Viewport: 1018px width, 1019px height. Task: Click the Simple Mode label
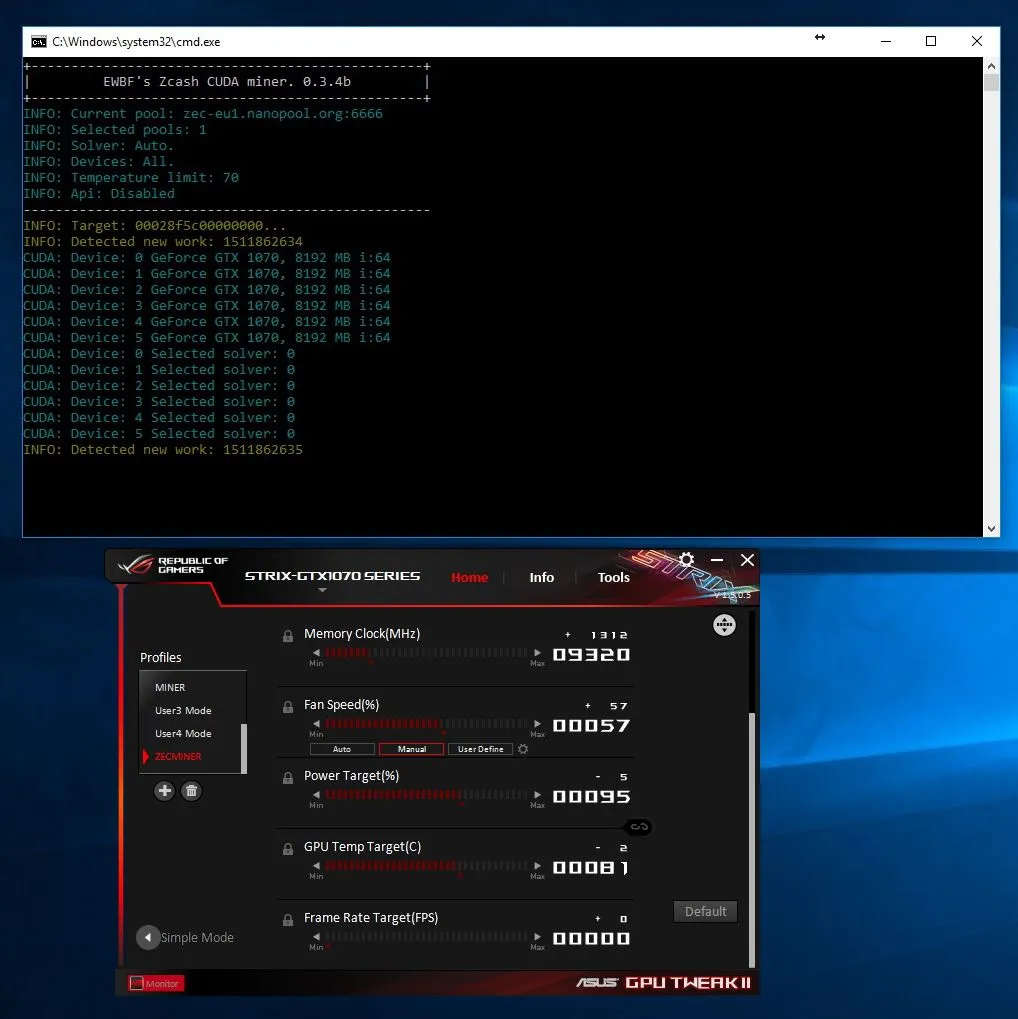[x=197, y=937]
